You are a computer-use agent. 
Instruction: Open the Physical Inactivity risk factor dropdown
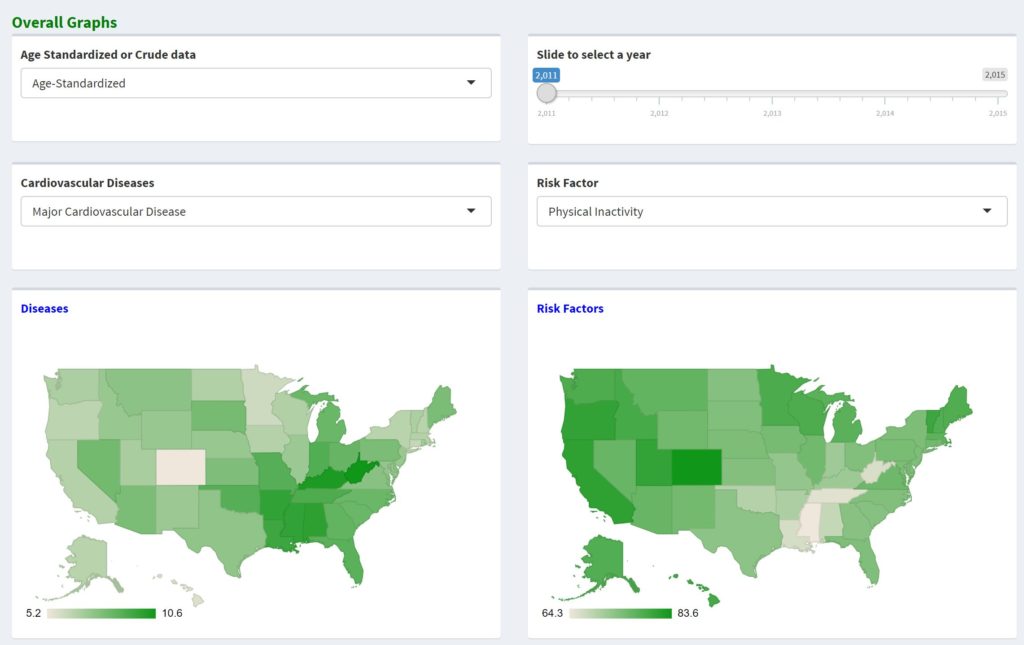click(x=772, y=212)
